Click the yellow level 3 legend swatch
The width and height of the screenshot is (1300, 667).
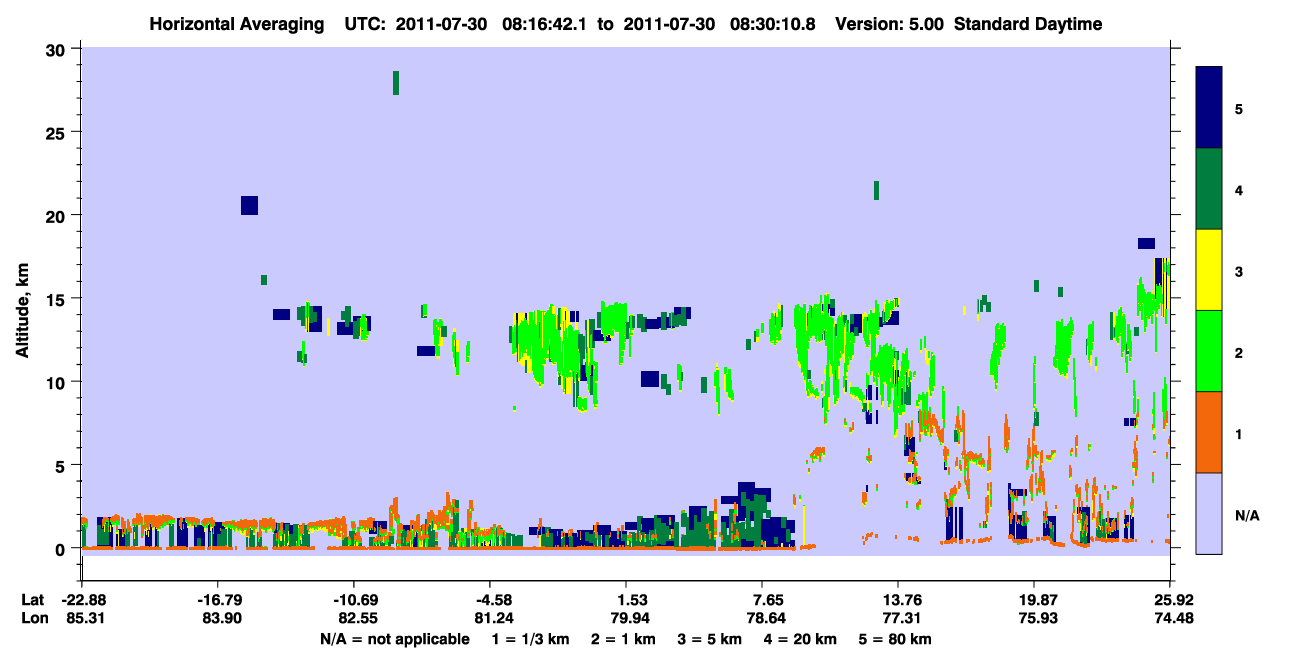click(x=1209, y=270)
